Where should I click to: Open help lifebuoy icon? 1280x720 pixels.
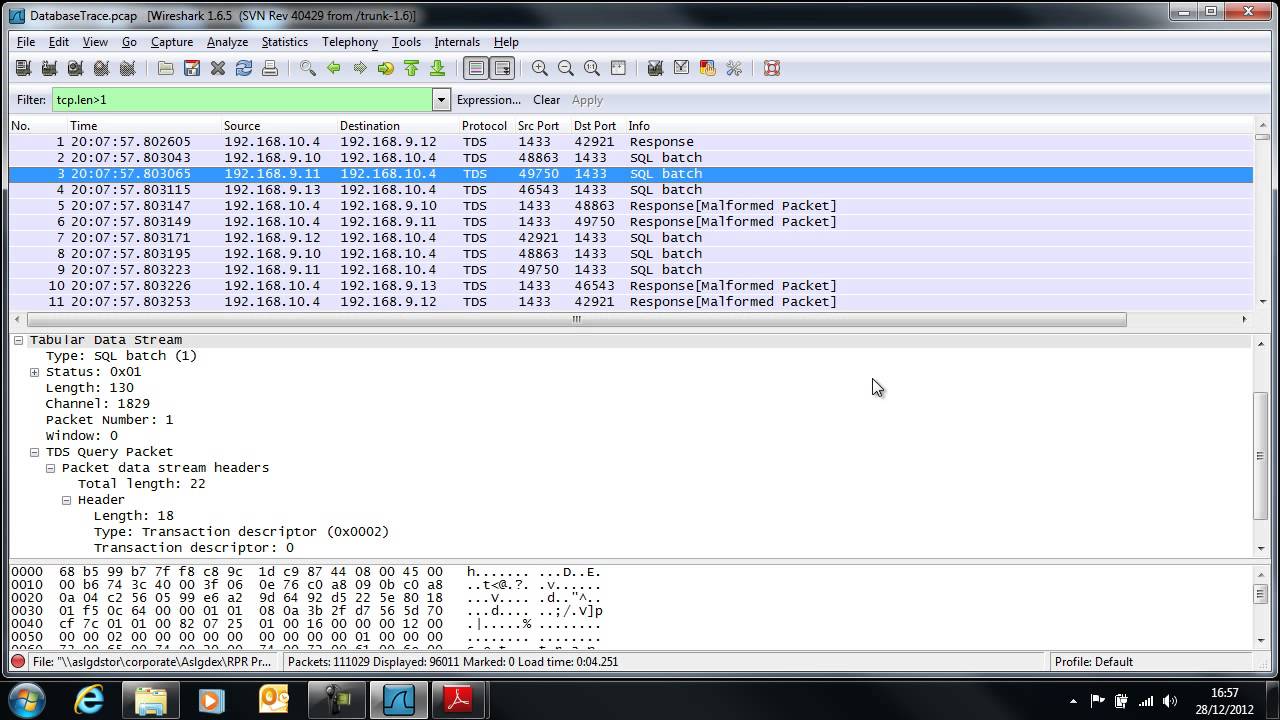coord(772,68)
